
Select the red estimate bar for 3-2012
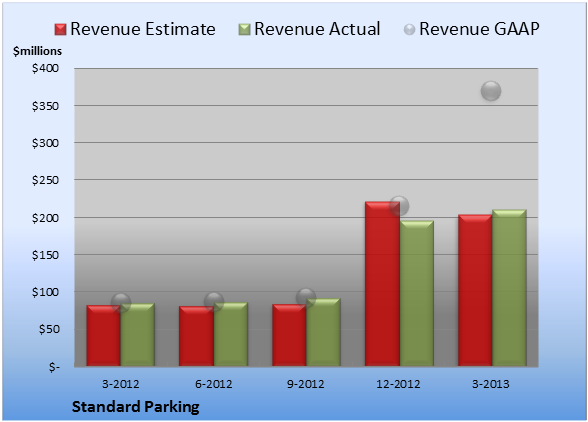click(x=104, y=336)
